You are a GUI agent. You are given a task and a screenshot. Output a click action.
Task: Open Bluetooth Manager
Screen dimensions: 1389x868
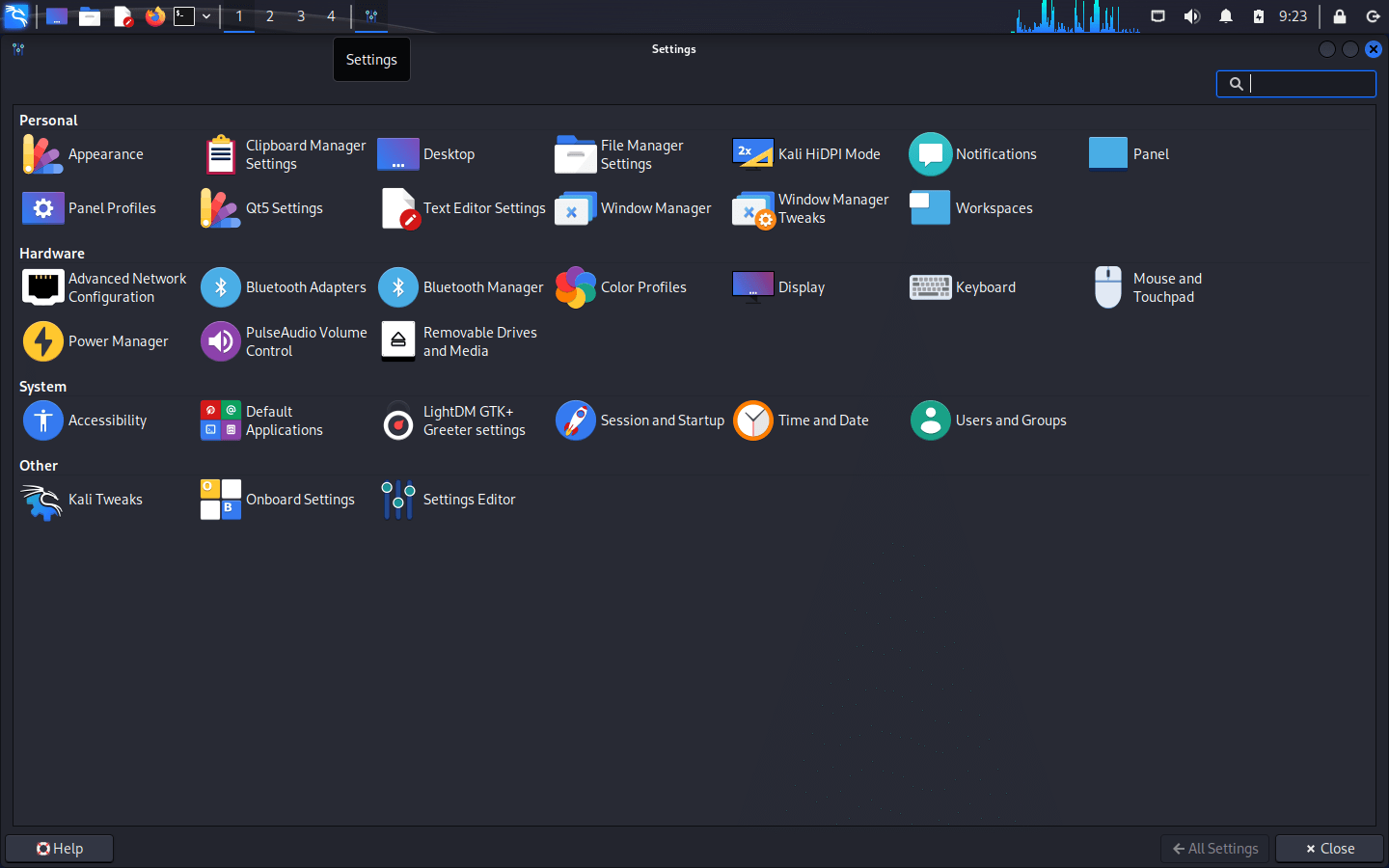tap(461, 287)
